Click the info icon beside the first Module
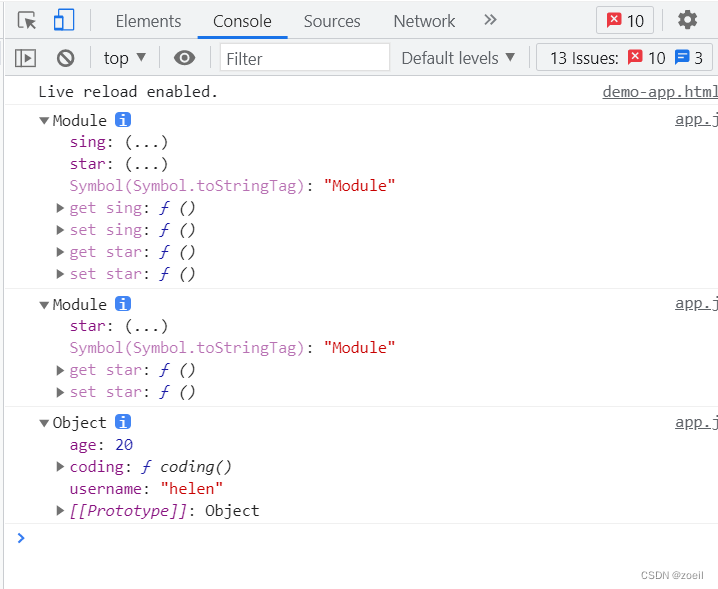Image resolution: width=718 pixels, height=589 pixels. click(x=123, y=120)
